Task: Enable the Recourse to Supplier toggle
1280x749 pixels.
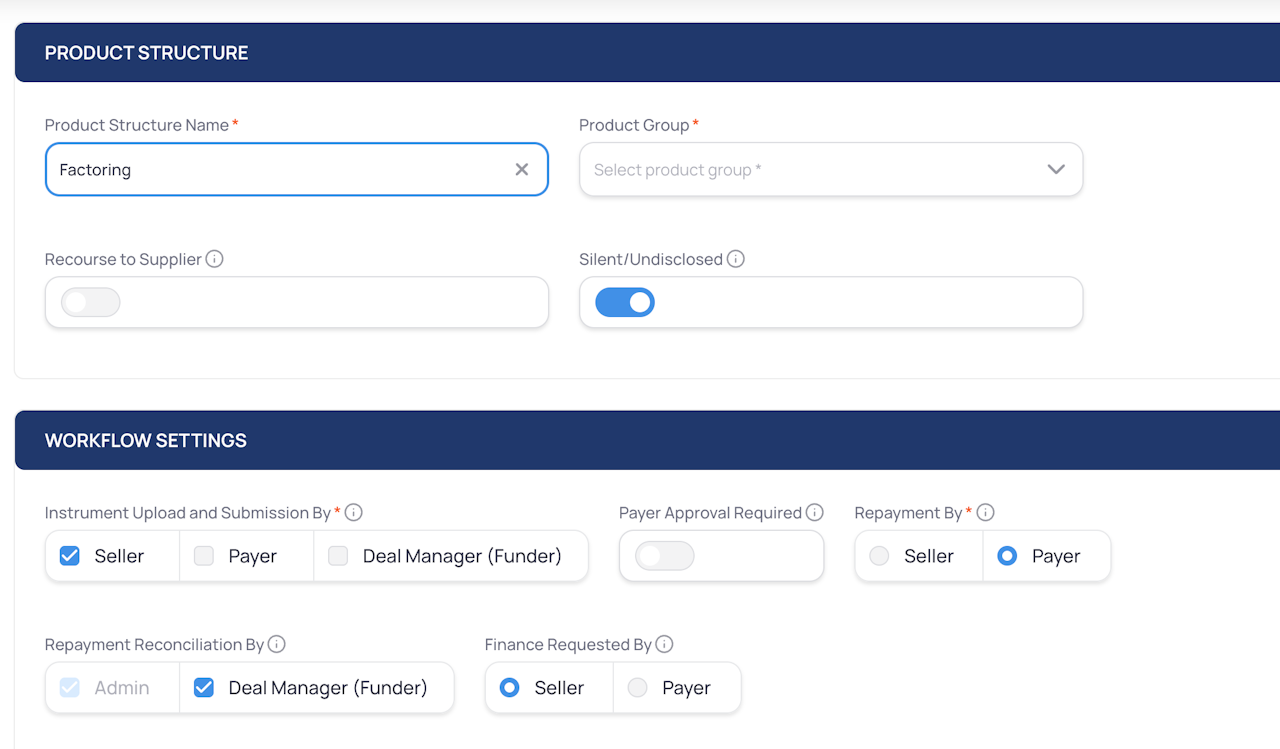Action: pos(91,303)
